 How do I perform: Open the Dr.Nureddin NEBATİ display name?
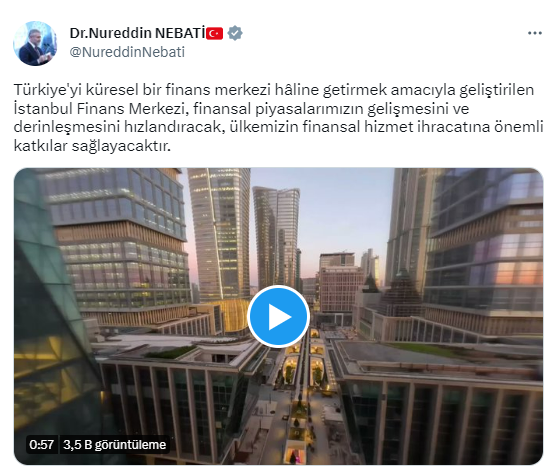(137, 33)
